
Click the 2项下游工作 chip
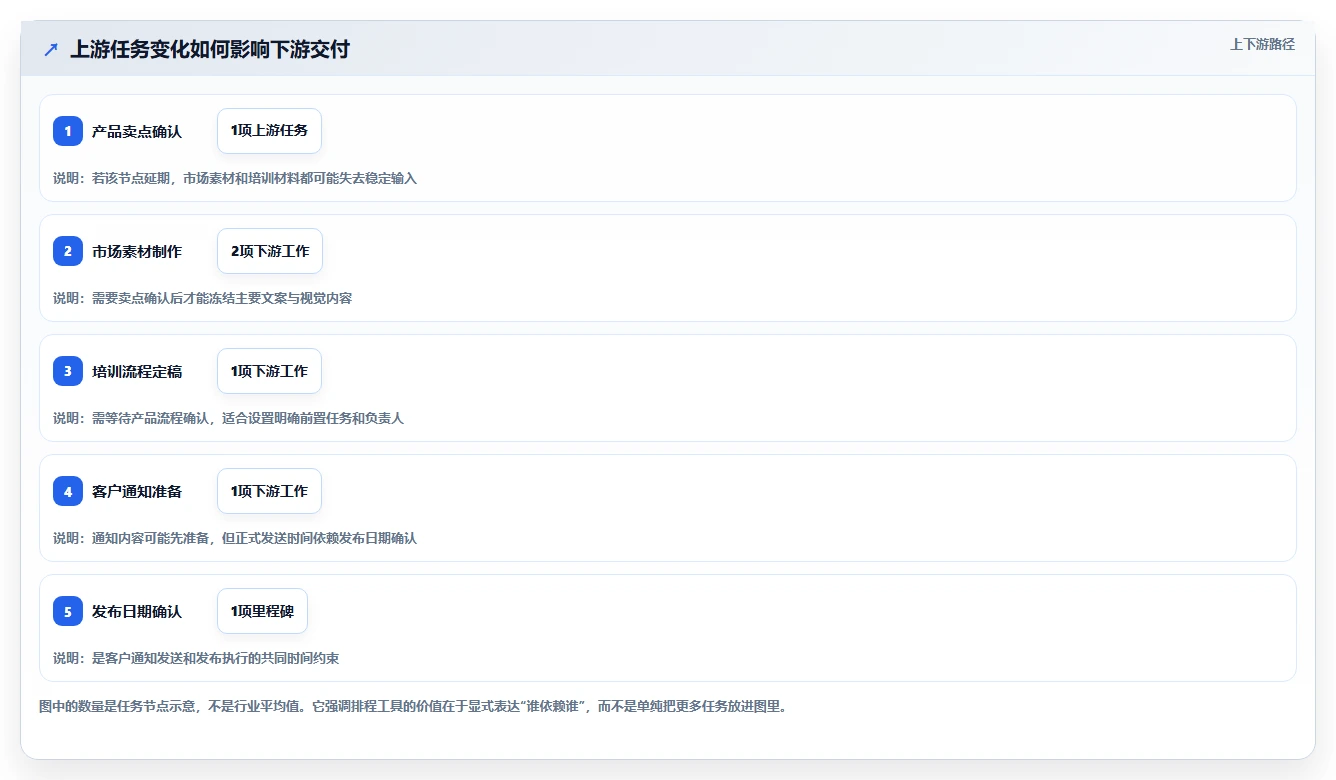270,251
